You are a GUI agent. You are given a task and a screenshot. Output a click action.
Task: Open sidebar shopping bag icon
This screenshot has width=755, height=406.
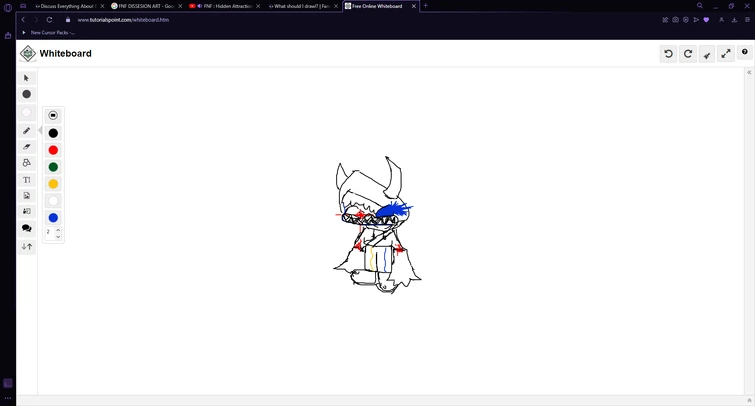click(8, 36)
